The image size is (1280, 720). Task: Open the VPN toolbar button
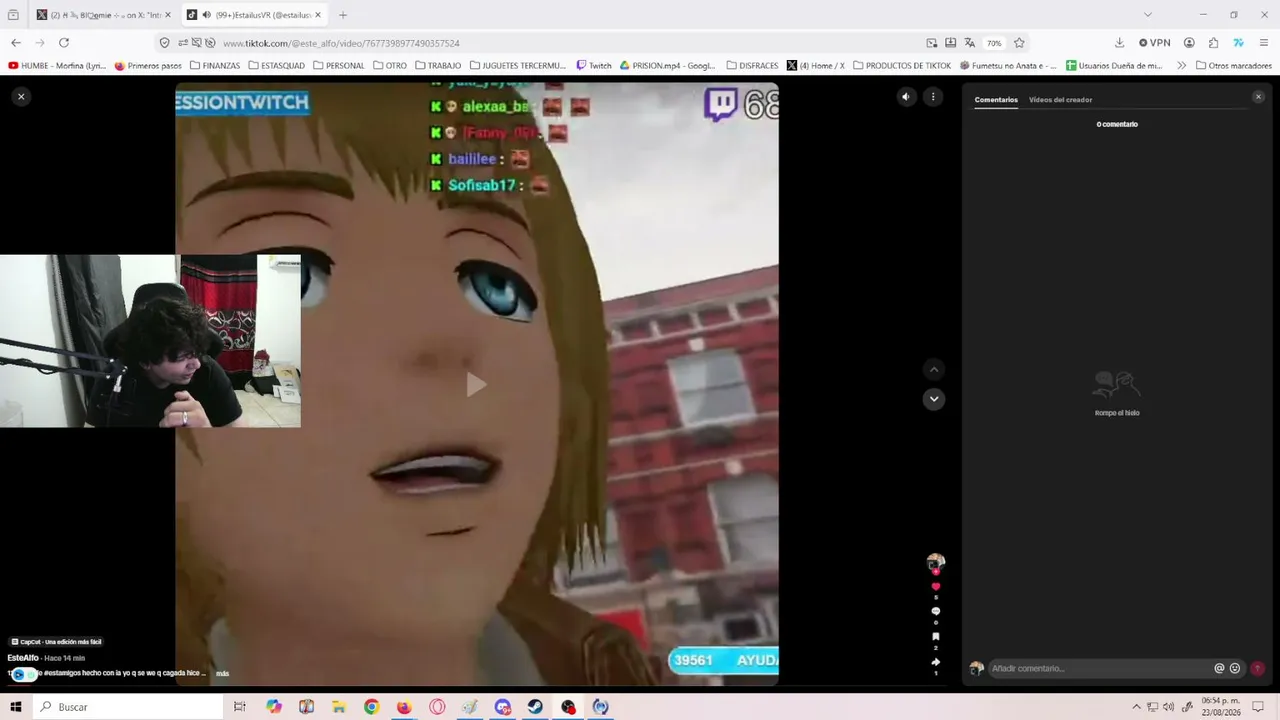[1155, 43]
